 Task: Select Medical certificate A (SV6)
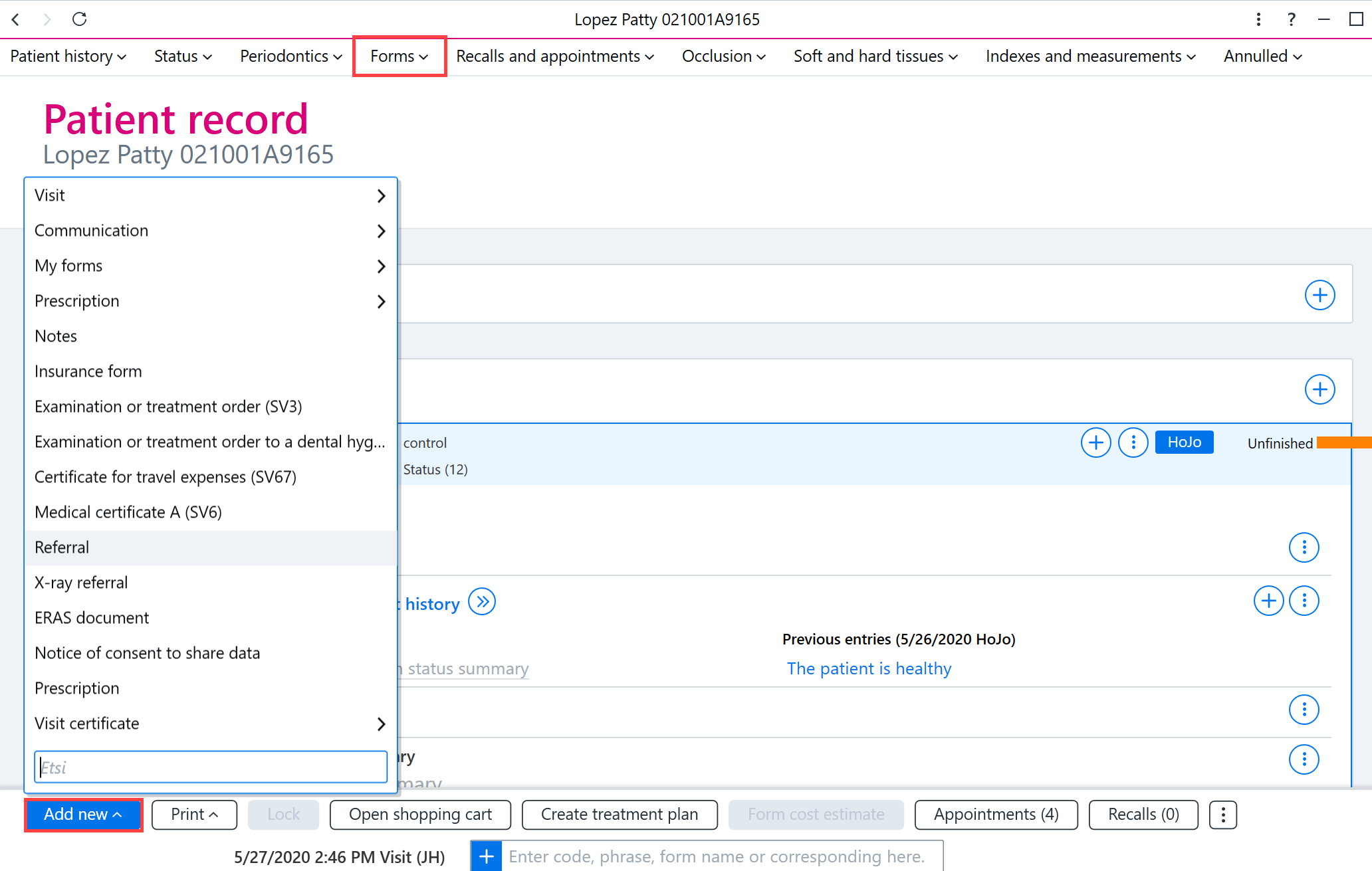tap(211, 512)
